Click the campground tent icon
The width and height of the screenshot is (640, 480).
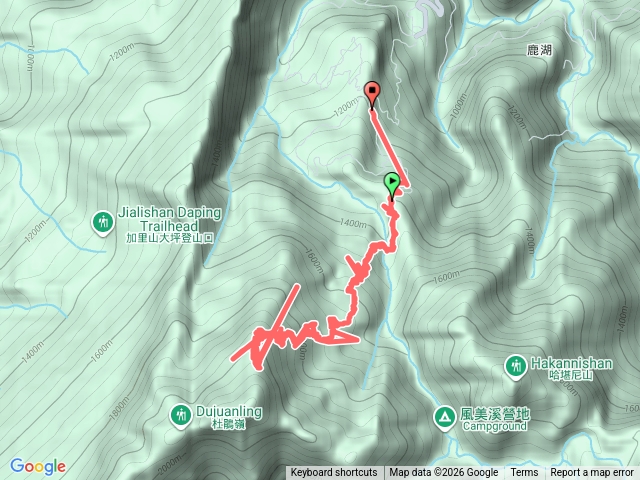[444, 418]
